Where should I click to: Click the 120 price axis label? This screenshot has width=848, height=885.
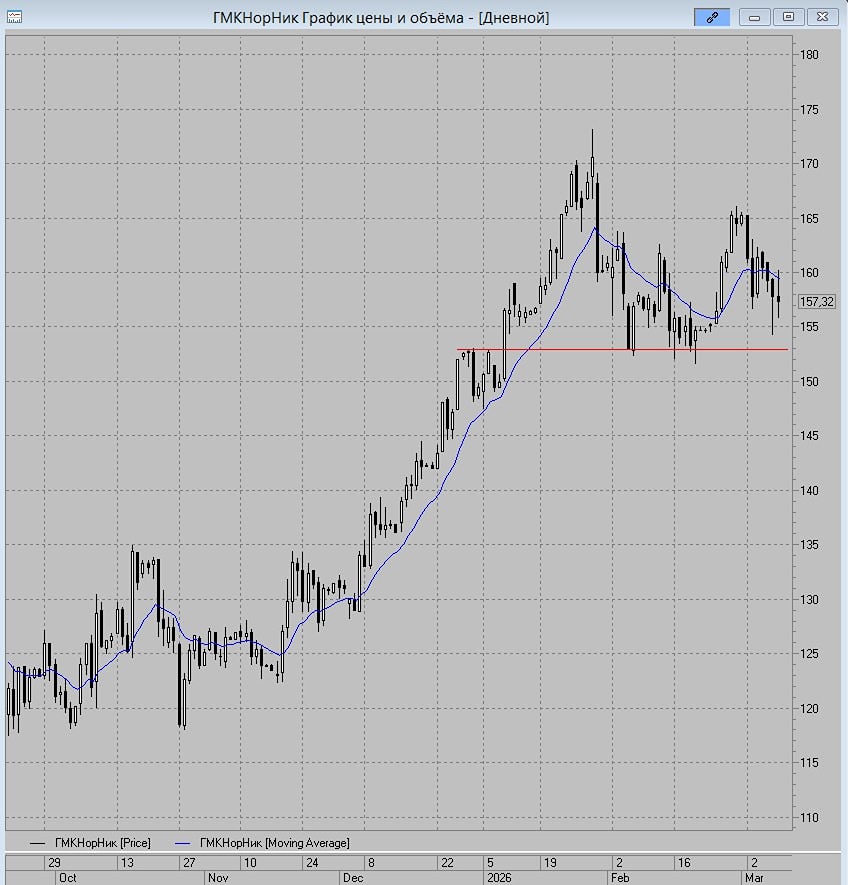click(x=809, y=708)
